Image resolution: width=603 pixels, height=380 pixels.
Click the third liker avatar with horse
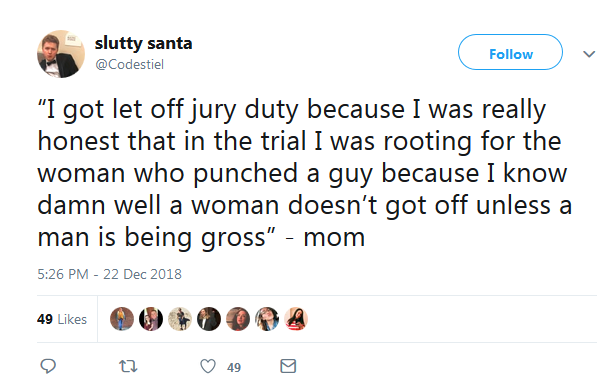tap(180, 319)
